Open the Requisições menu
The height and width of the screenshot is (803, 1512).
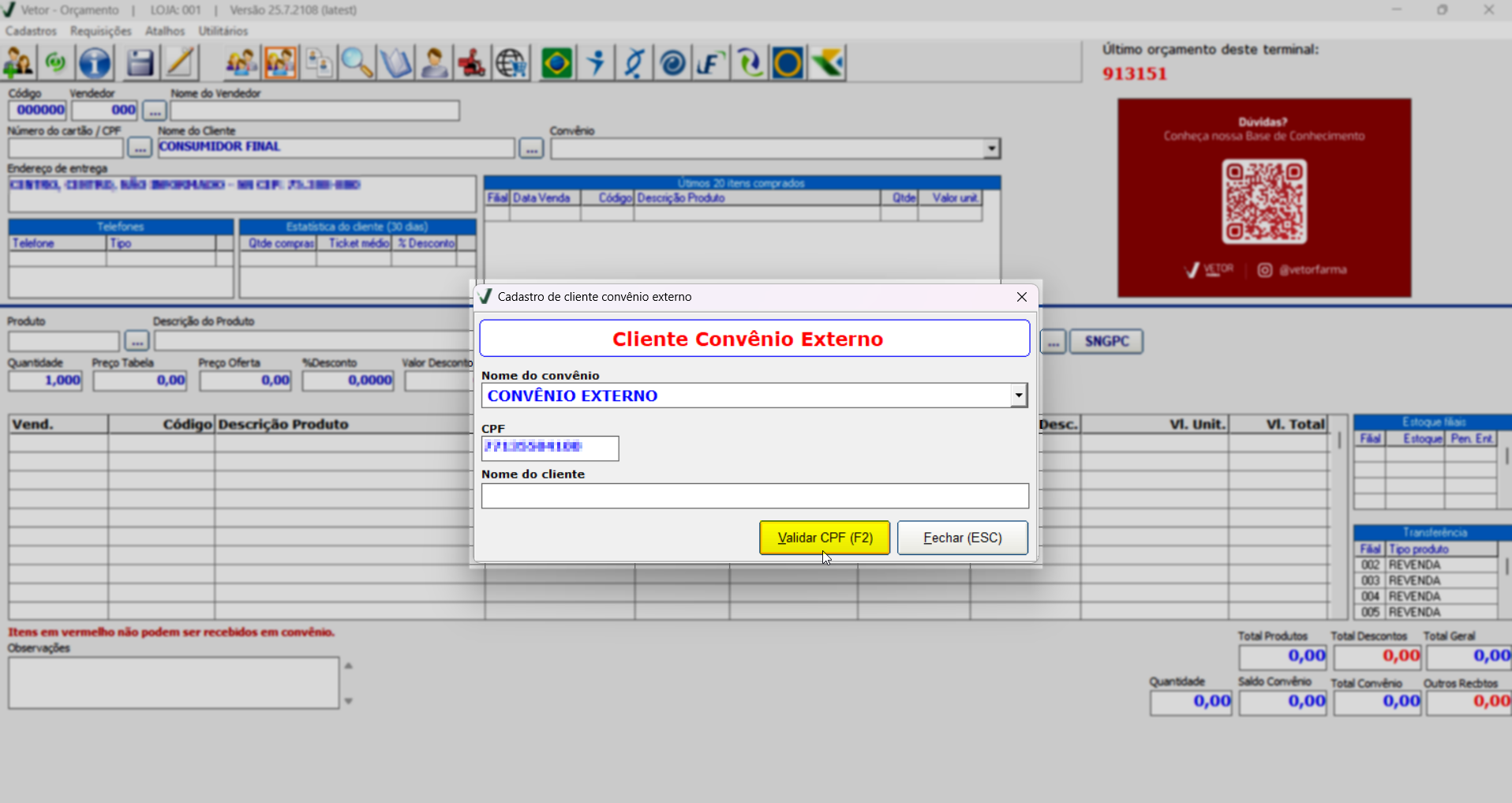101,31
